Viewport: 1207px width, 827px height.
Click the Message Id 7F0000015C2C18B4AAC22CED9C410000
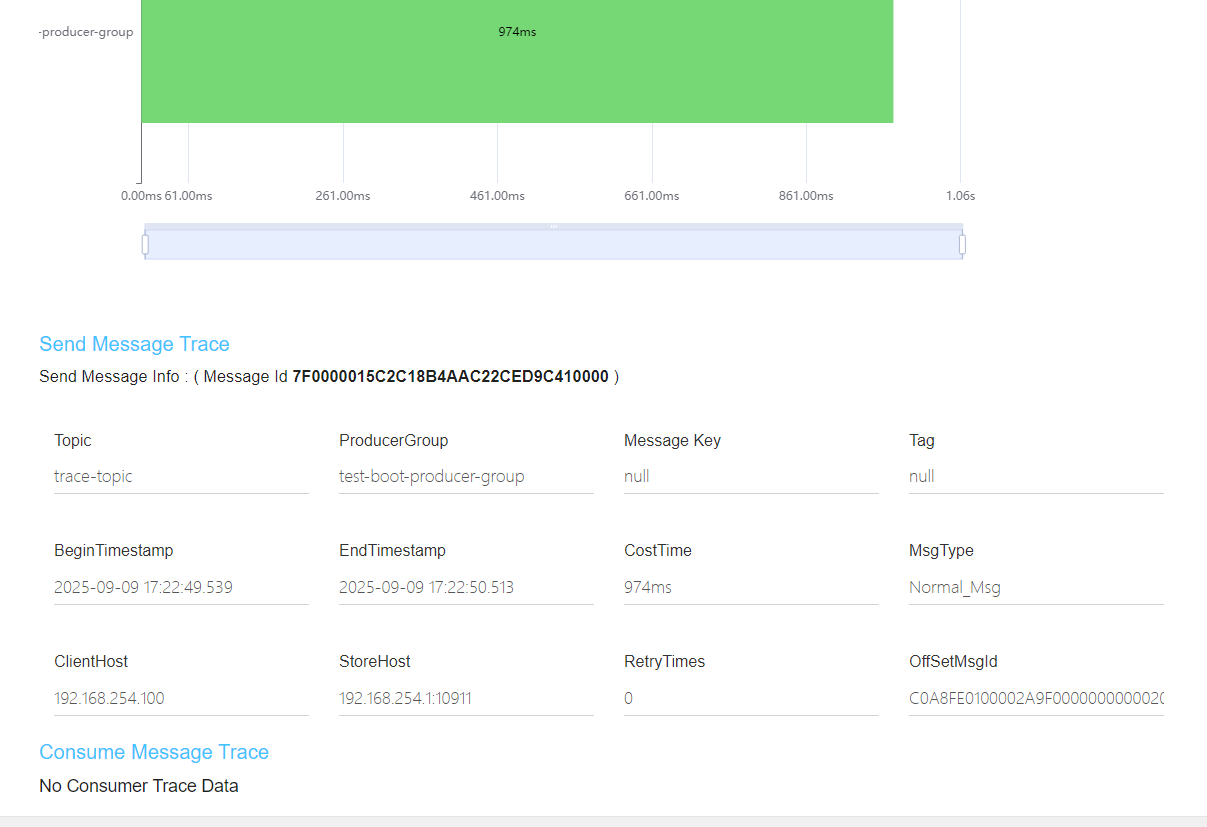point(450,377)
